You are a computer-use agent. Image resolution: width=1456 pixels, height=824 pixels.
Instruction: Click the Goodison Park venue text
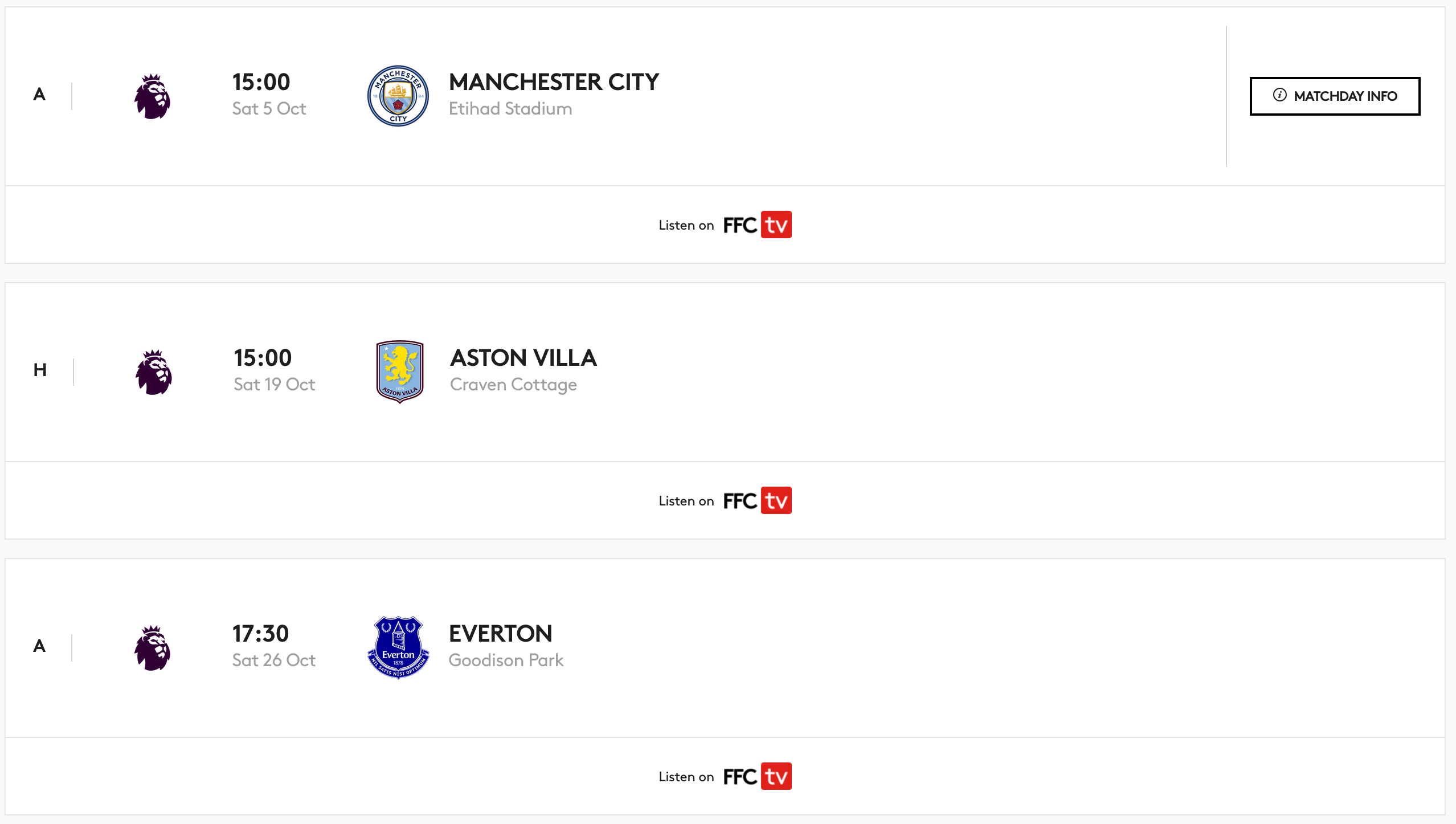click(506, 660)
